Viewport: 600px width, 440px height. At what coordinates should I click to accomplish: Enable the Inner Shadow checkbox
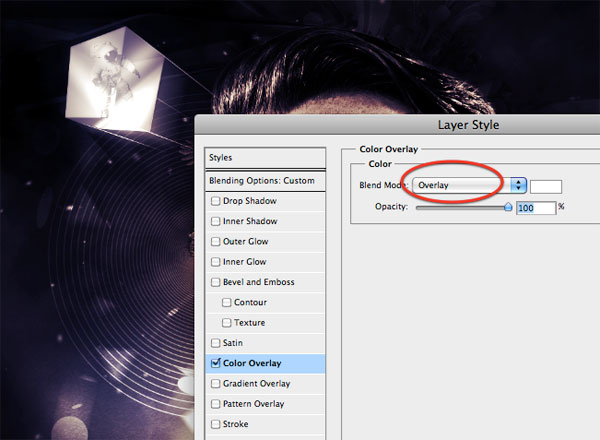pos(215,221)
